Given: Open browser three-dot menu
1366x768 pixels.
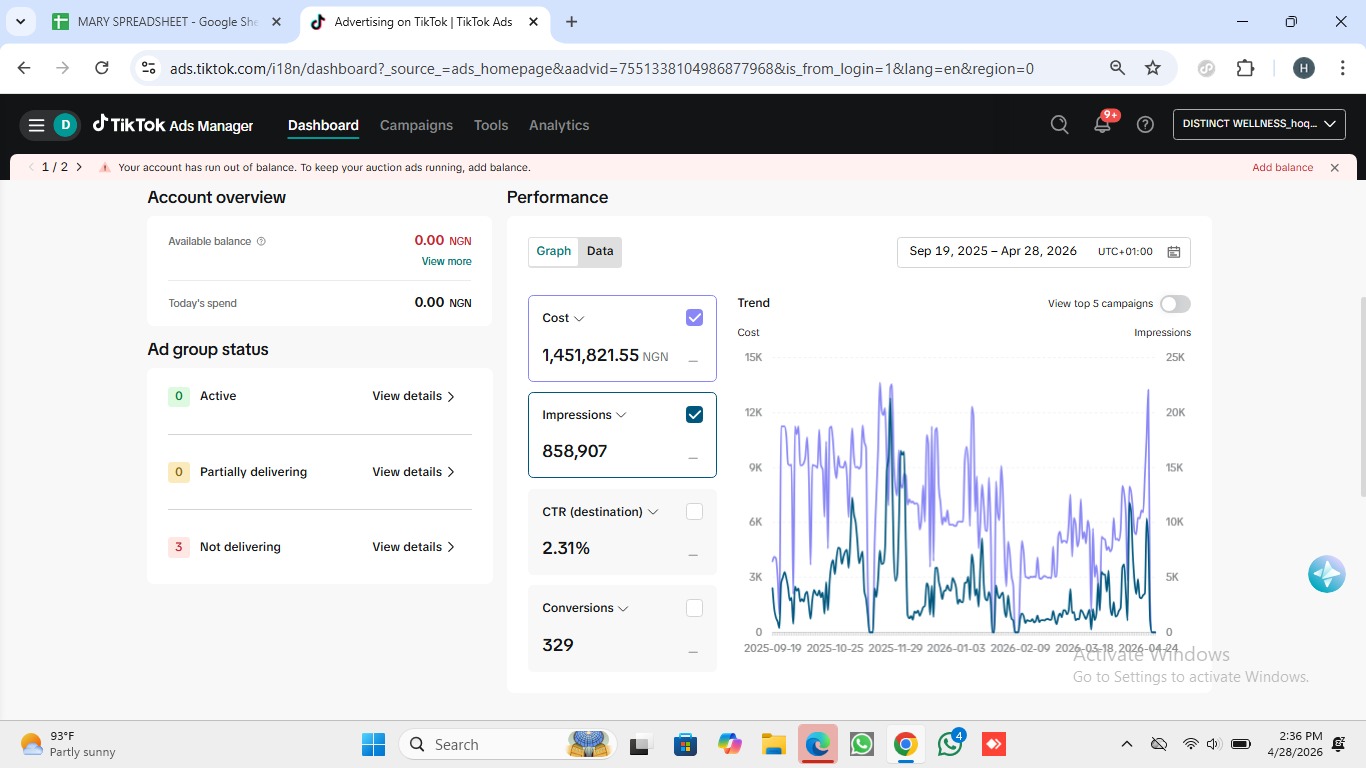Looking at the screenshot, I should (x=1342, y=68).
